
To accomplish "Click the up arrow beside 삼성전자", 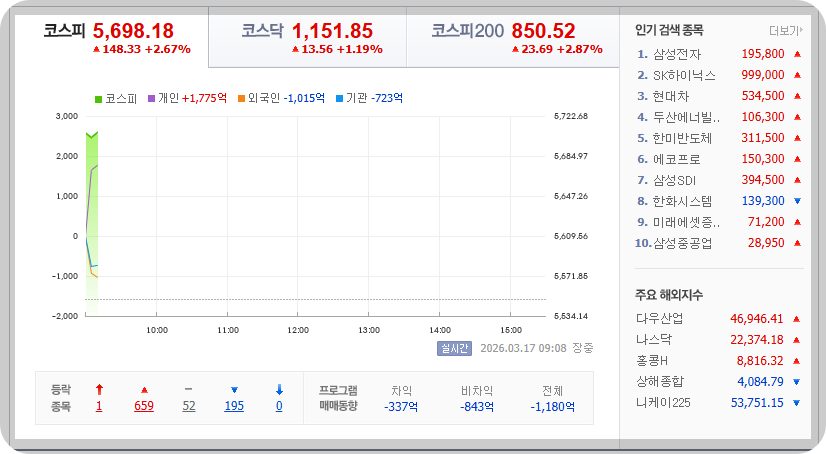I will click(x=797, y=54).
